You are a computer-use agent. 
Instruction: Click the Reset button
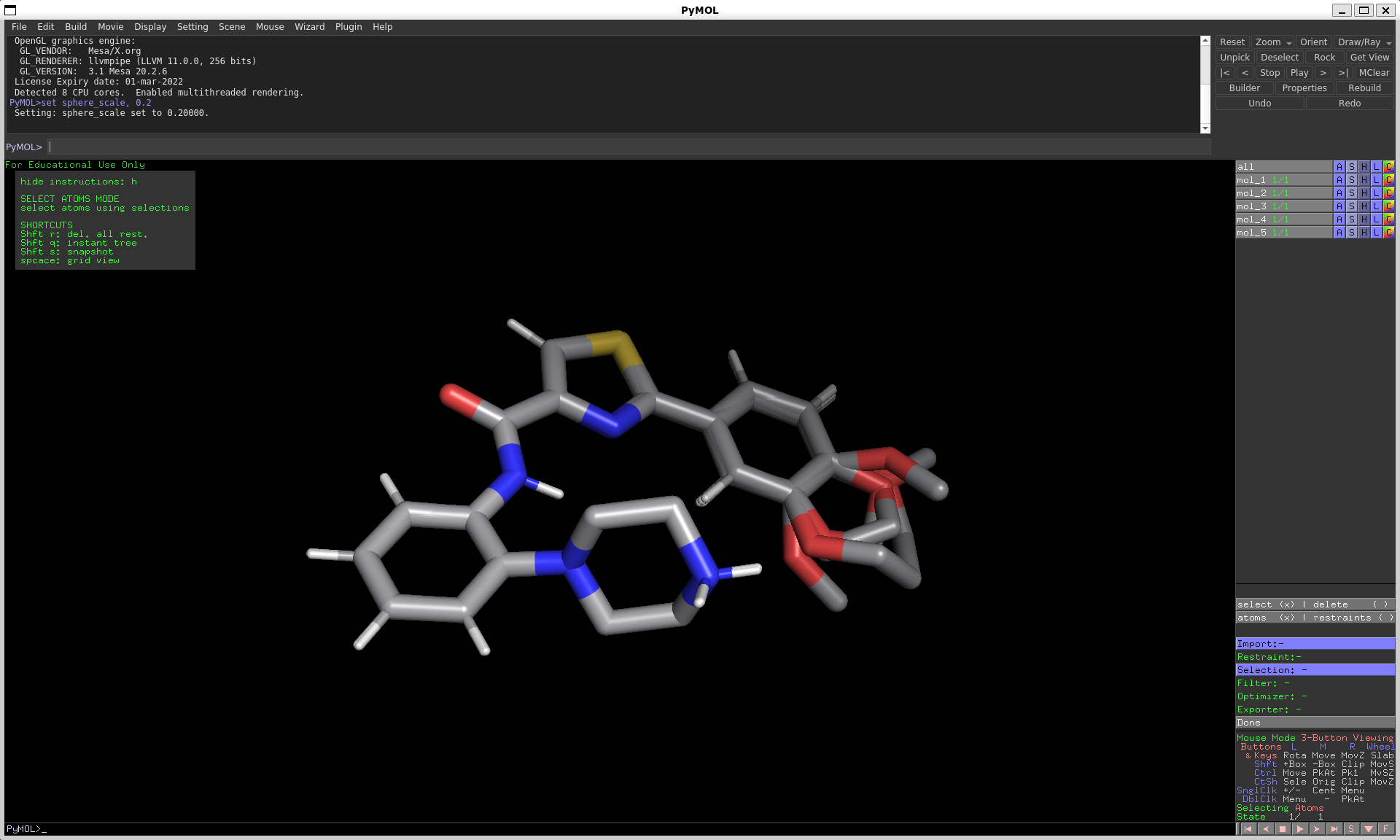[1232, 42]
